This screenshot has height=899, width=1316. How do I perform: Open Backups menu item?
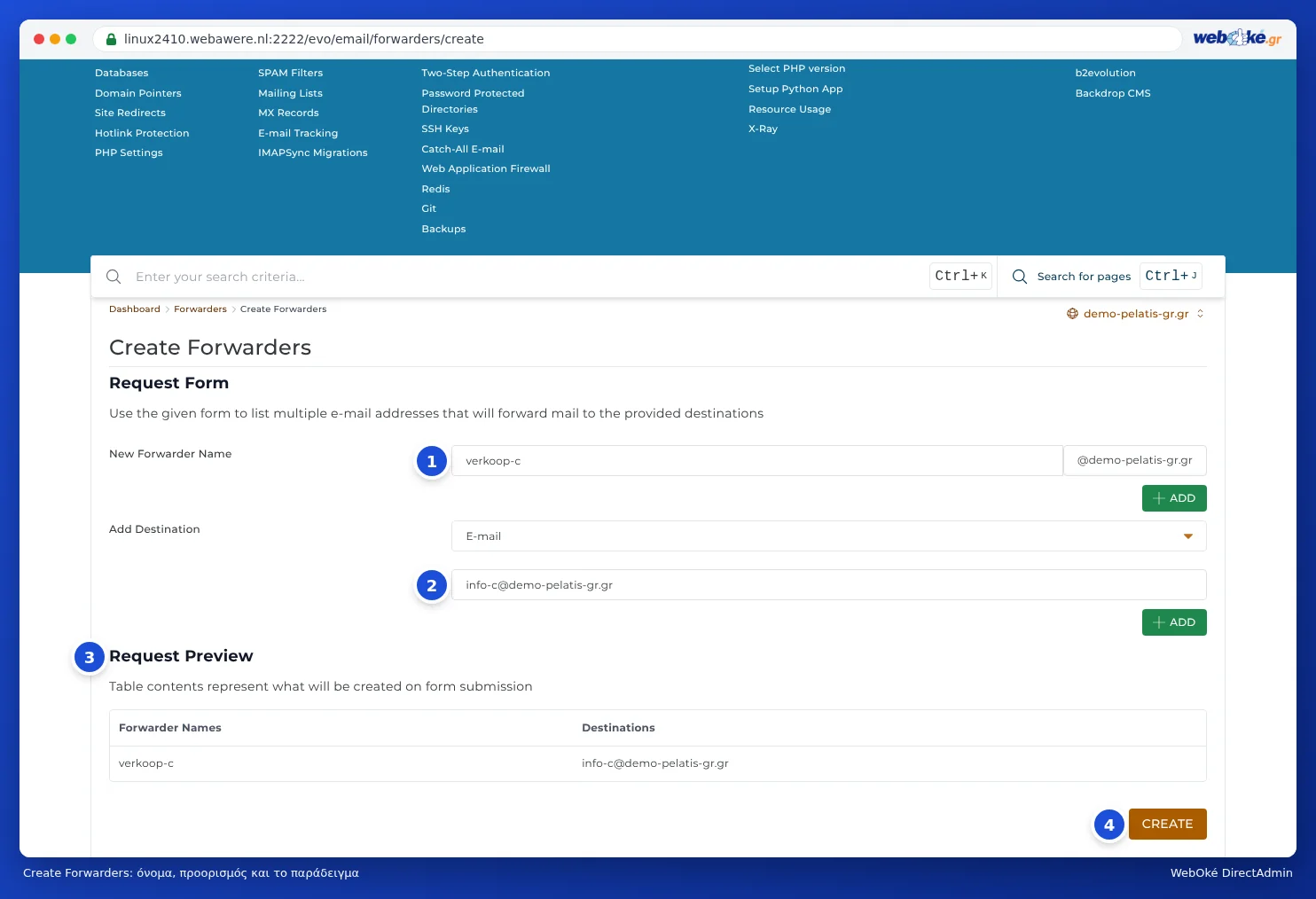[443, 229]
